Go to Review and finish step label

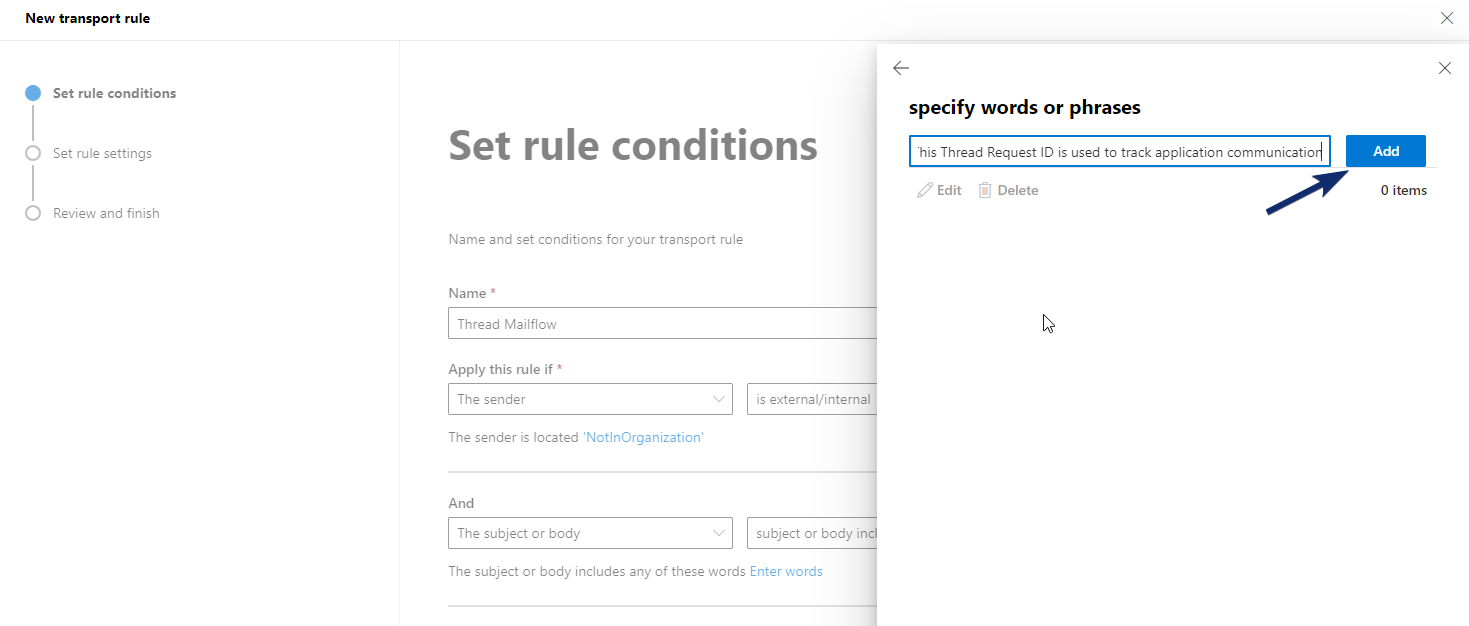(x=106, y=213)
